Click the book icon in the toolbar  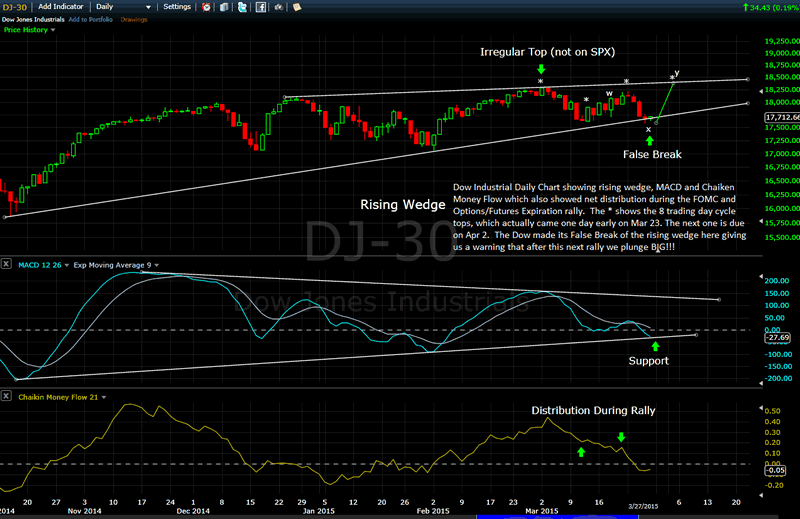click(x=224, y=7)
